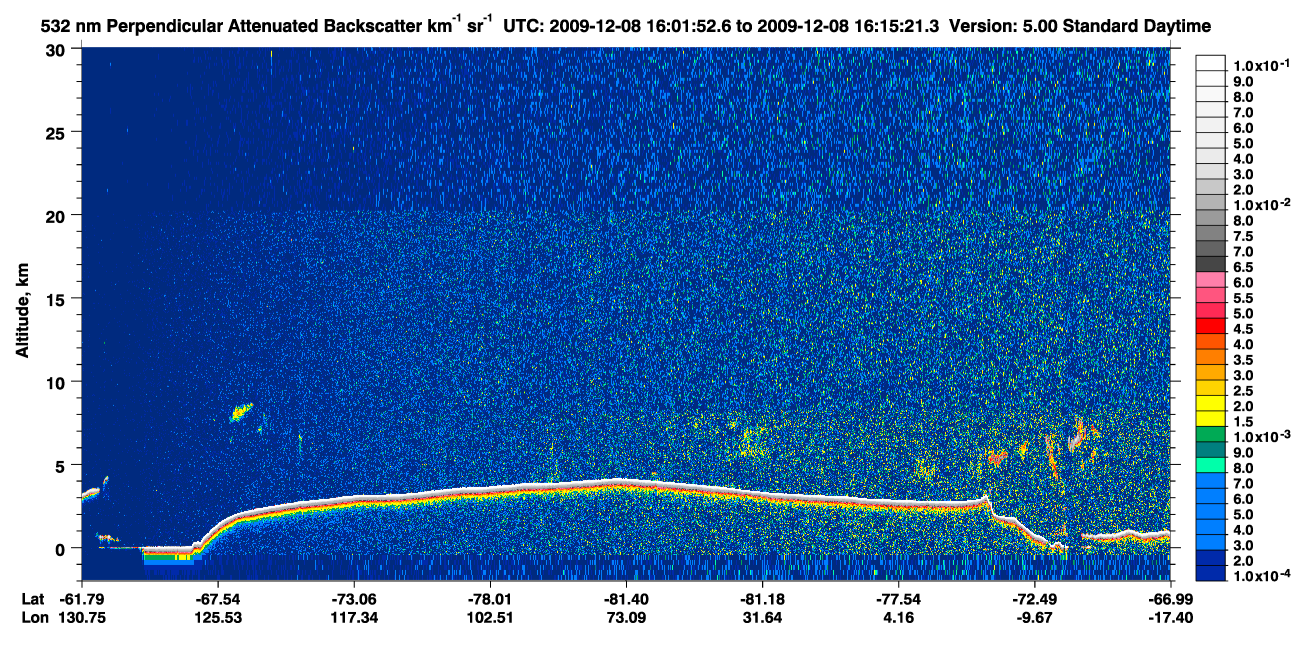Select longitude value '31.64'
The height and width of the screenshot is (667, 1300).
click(761, 617)
